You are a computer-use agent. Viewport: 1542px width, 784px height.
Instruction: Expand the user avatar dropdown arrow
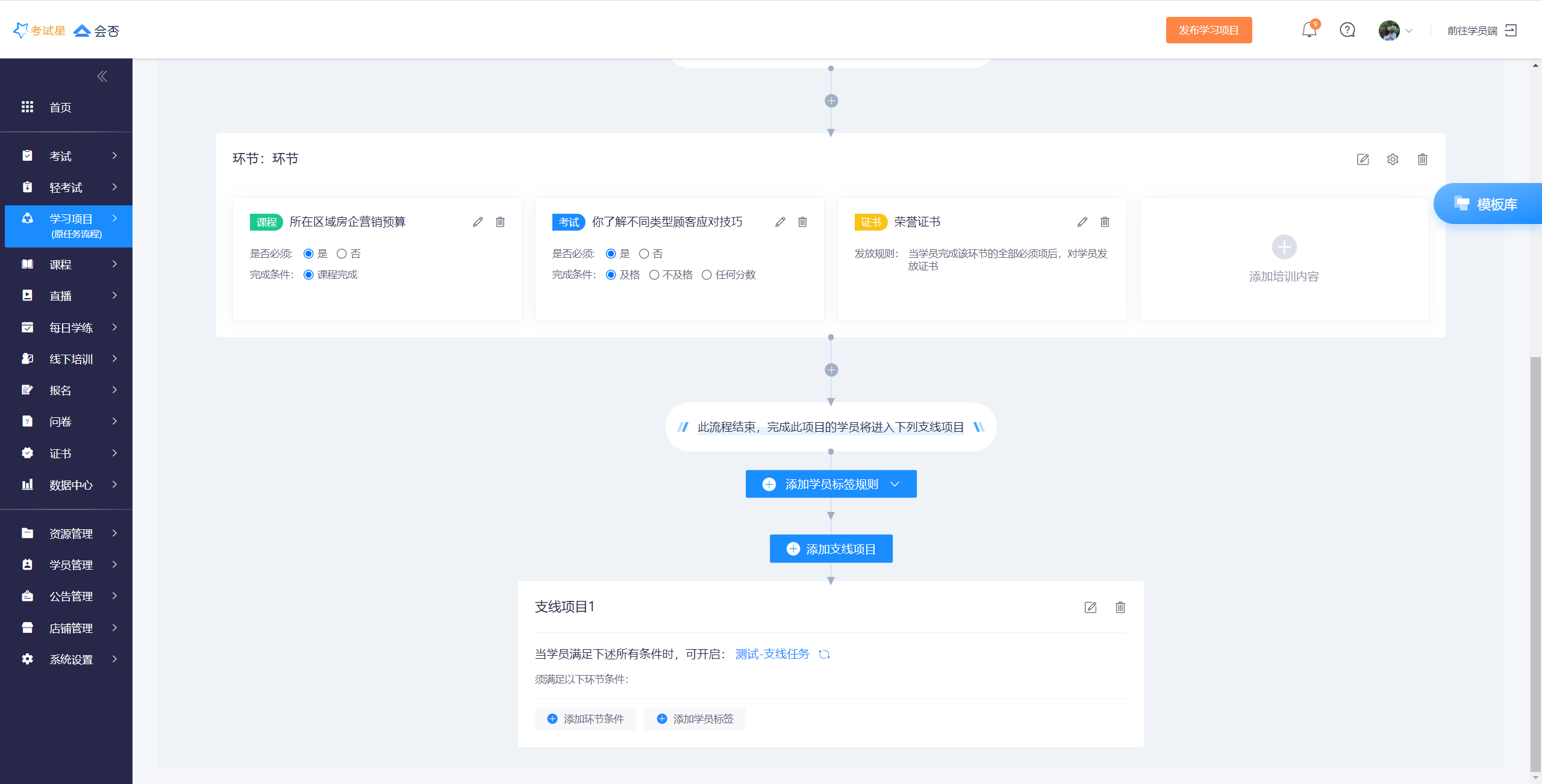[1409, 31]
